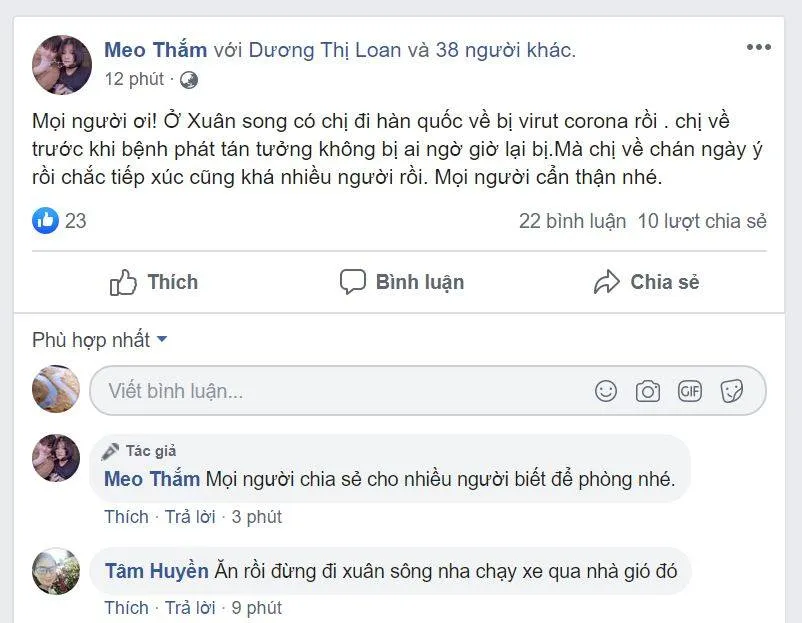This screenshot has width=802, height=623.
Task: View the 22 bình luận comments
Action: click(572, 221)
